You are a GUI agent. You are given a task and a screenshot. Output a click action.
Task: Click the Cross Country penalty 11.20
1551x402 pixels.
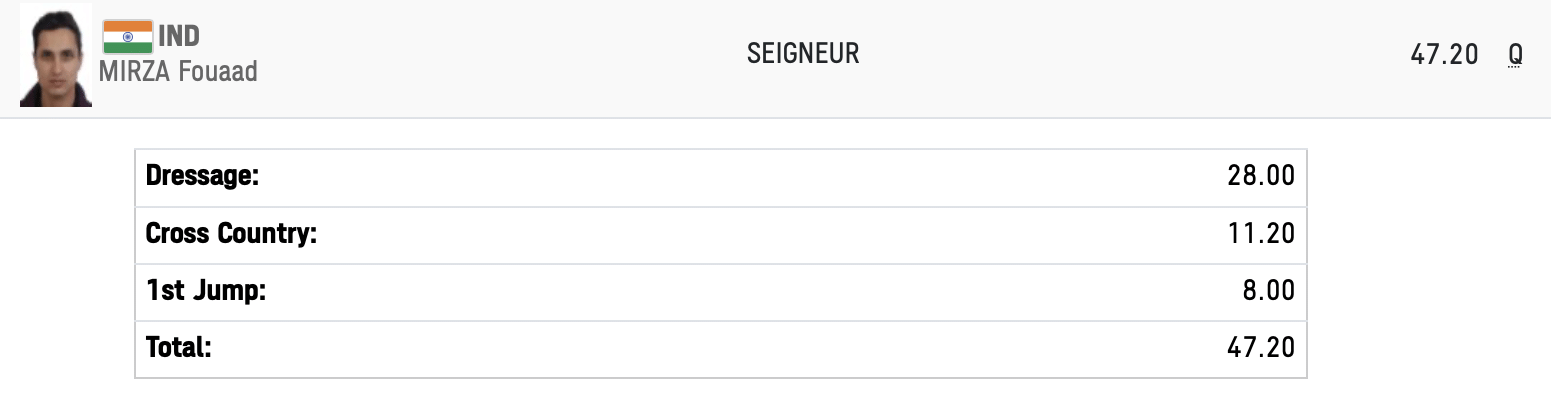pos(1262,234)
